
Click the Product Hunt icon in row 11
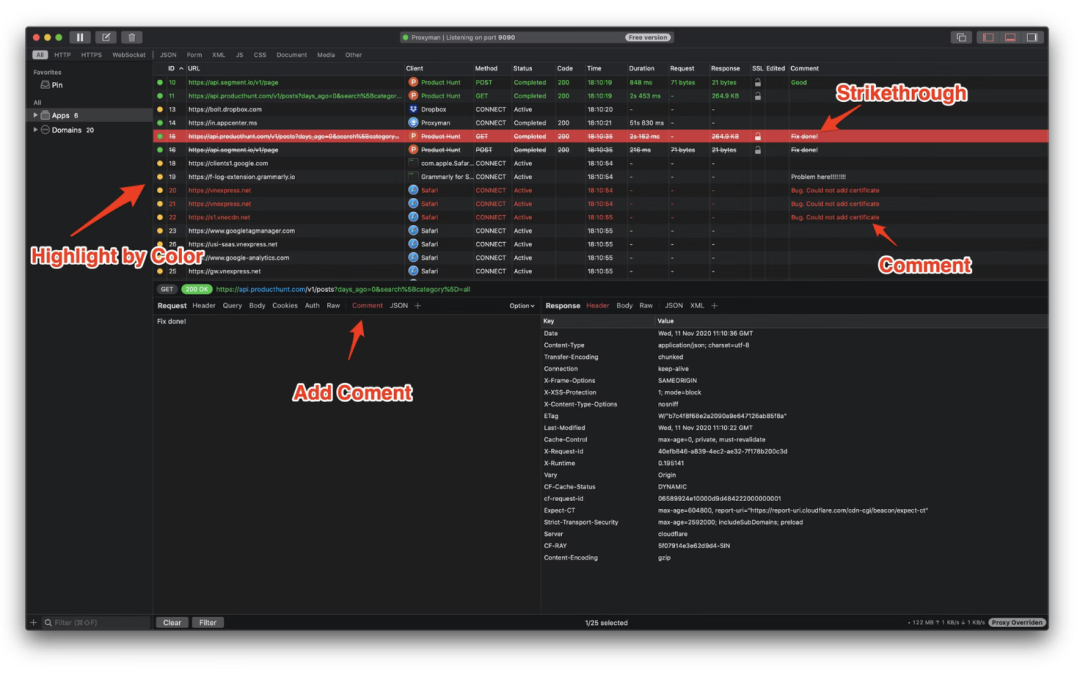413,96
